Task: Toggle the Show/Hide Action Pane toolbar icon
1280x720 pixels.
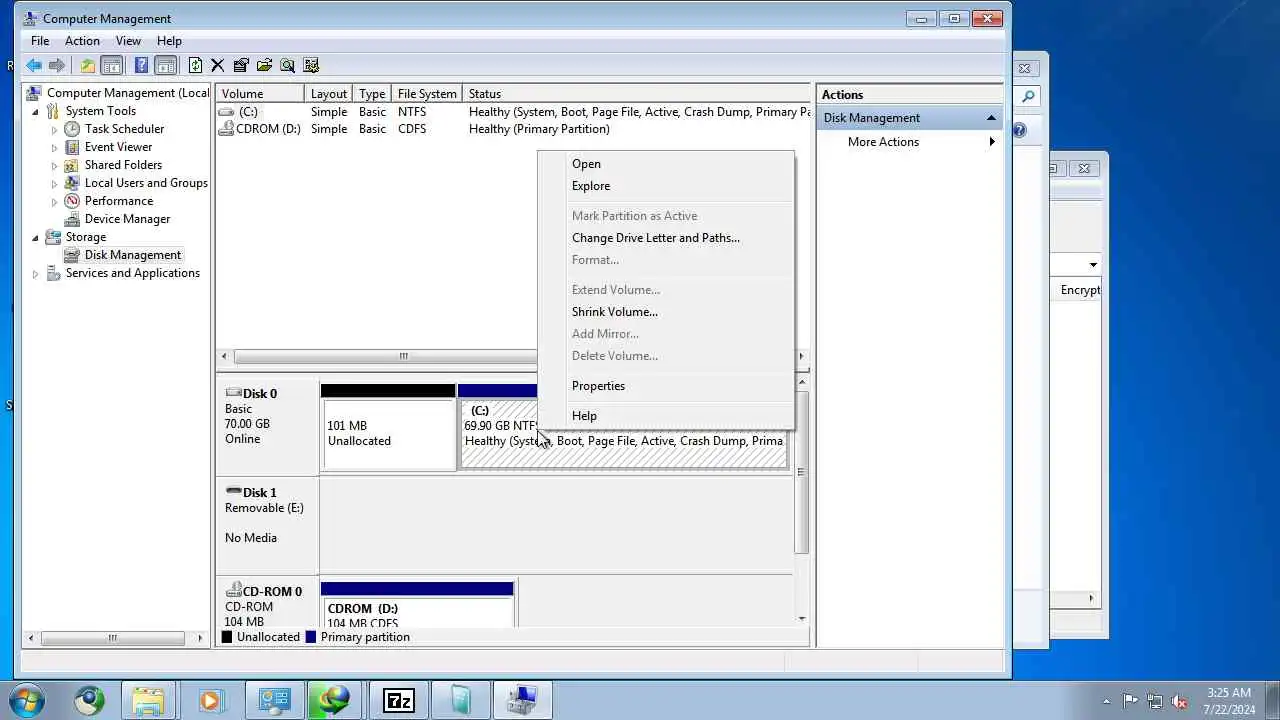Action: click(x=166, y=65)
